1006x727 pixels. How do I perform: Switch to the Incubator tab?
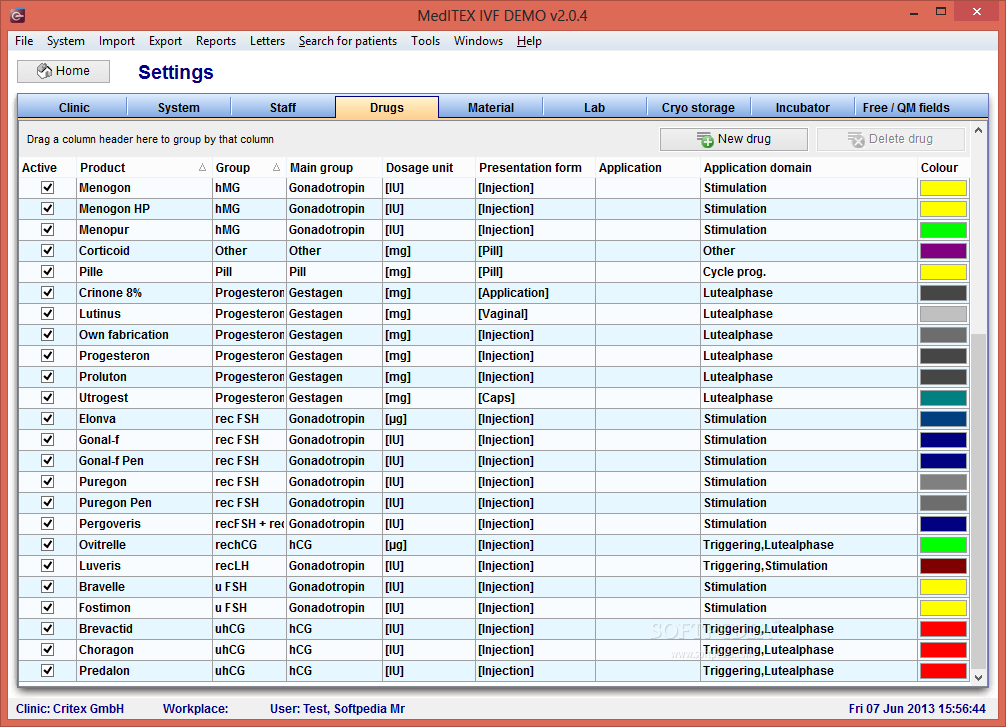point(802,108)
